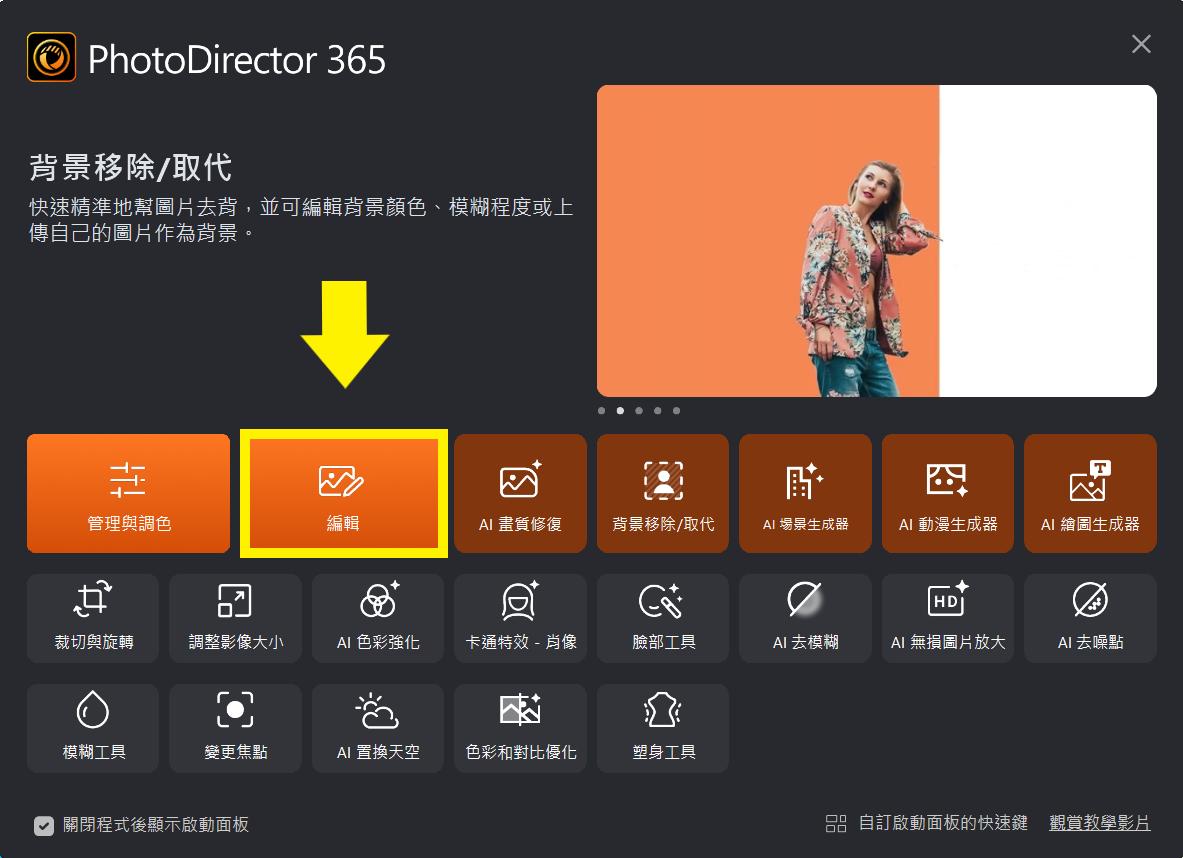Click the PhotoDirector 365 logo icon

51,57
